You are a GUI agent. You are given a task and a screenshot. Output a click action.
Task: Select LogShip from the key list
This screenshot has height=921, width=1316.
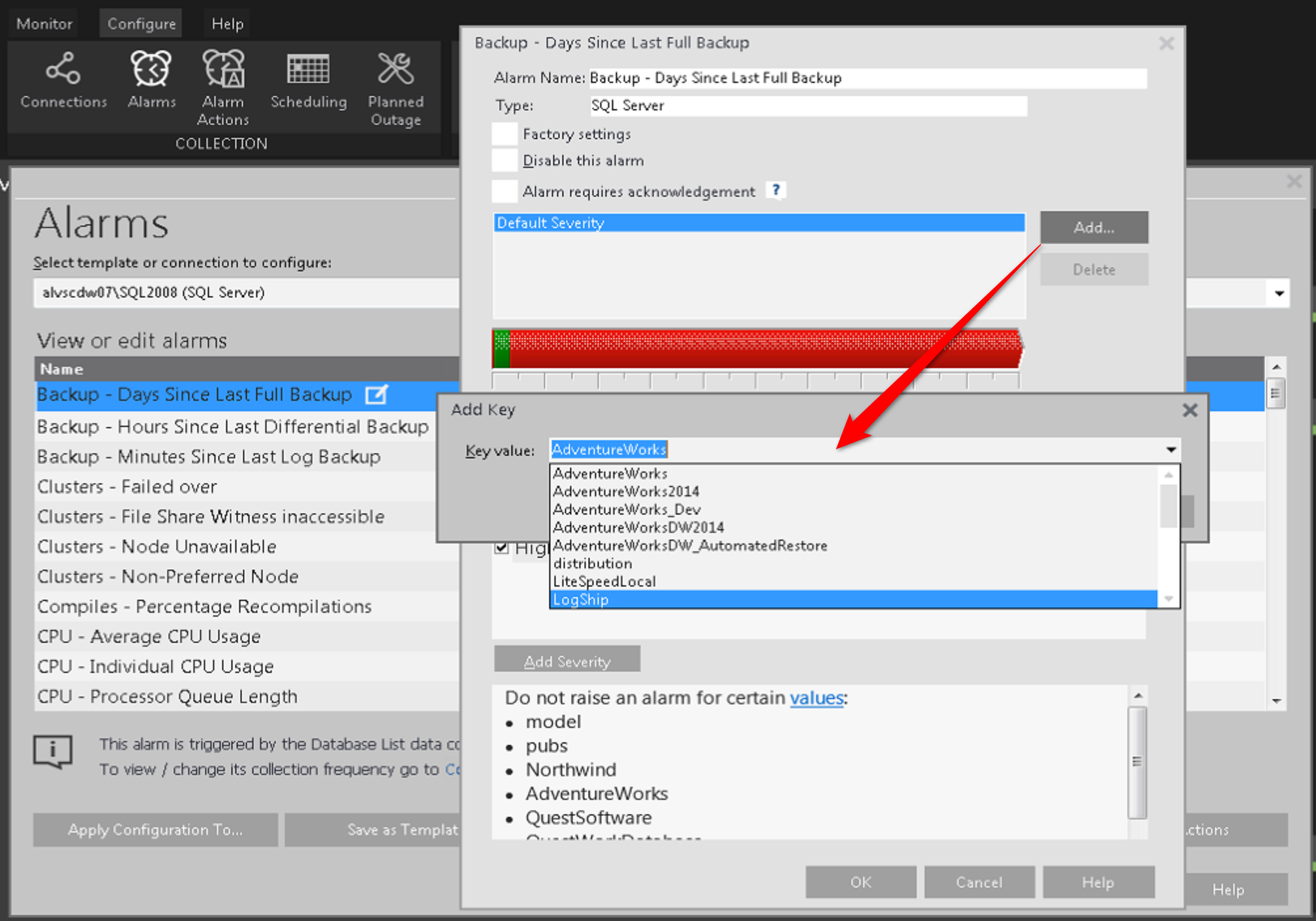(x=581, y=600)
